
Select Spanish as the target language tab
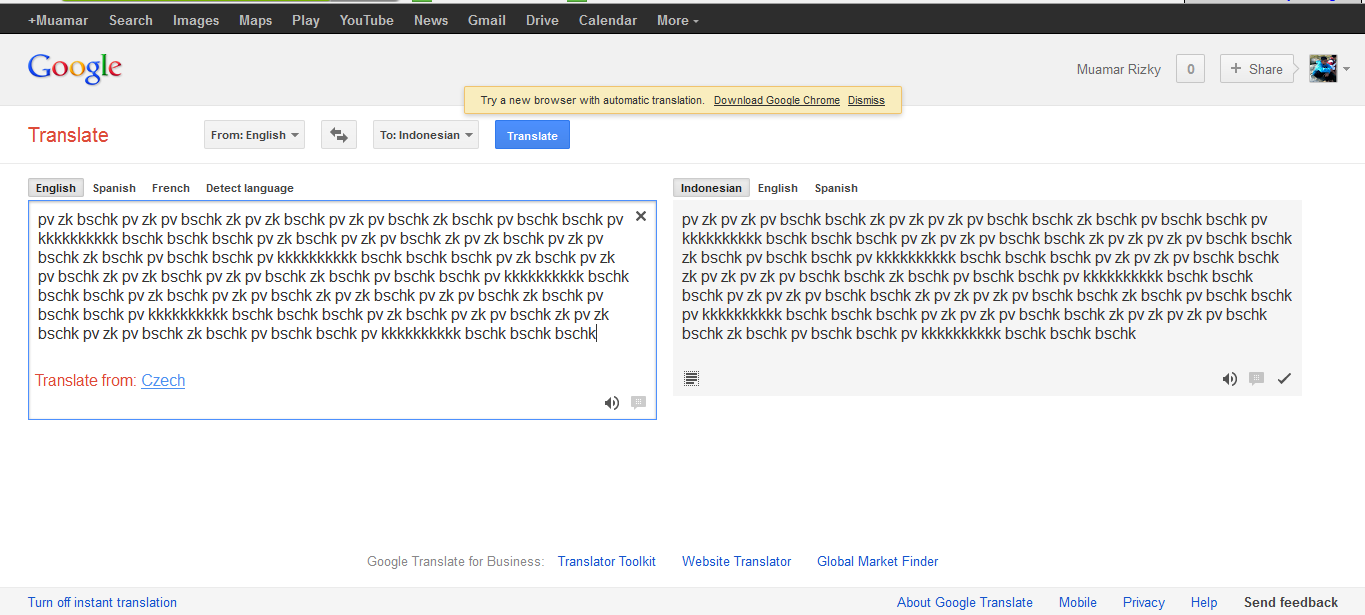pos(836,187)
